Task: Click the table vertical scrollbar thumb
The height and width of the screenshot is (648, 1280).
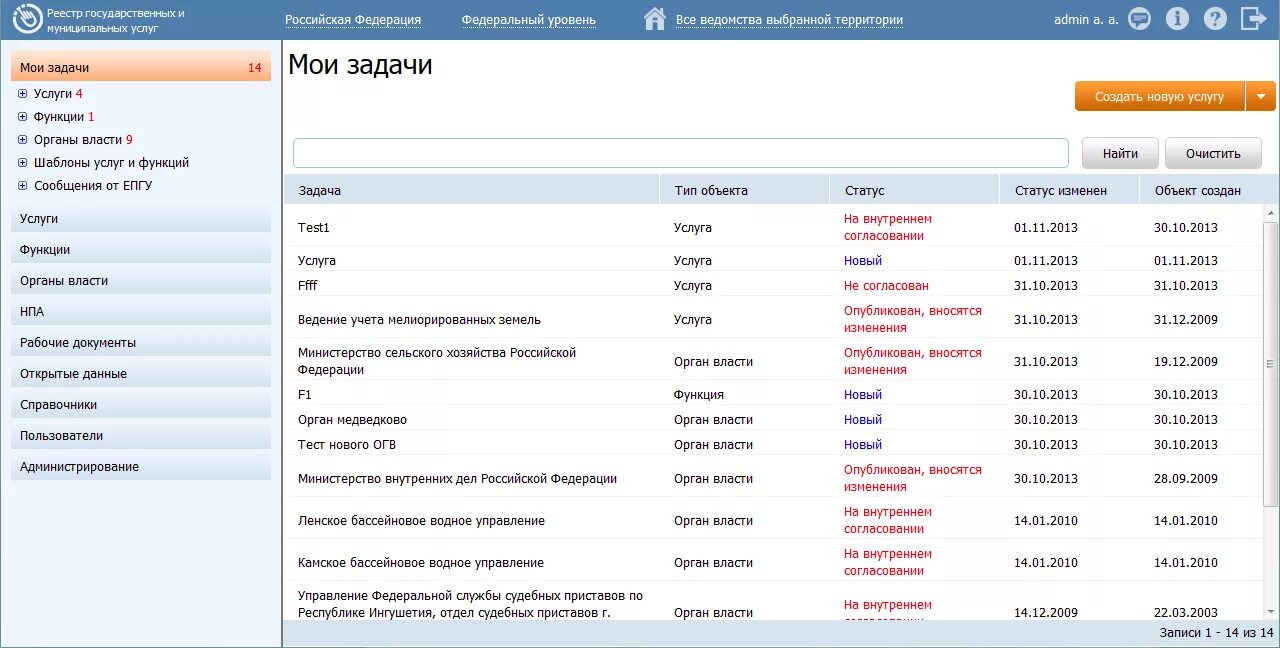Action: pos(1271,364)
